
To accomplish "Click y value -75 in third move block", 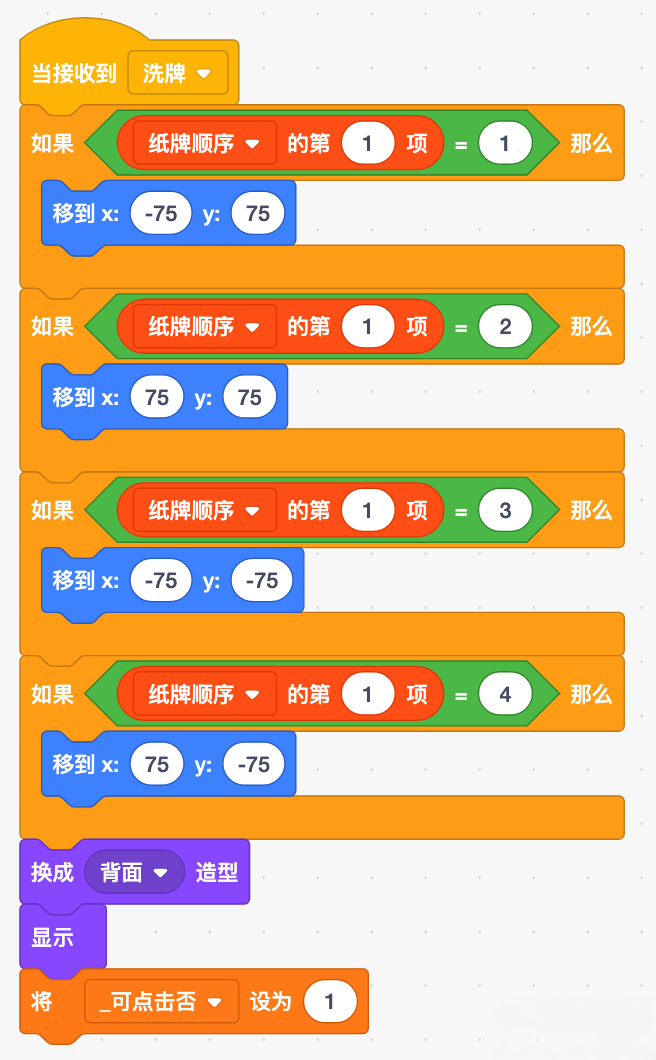I will pyautogui.click(x=262, y=580).
